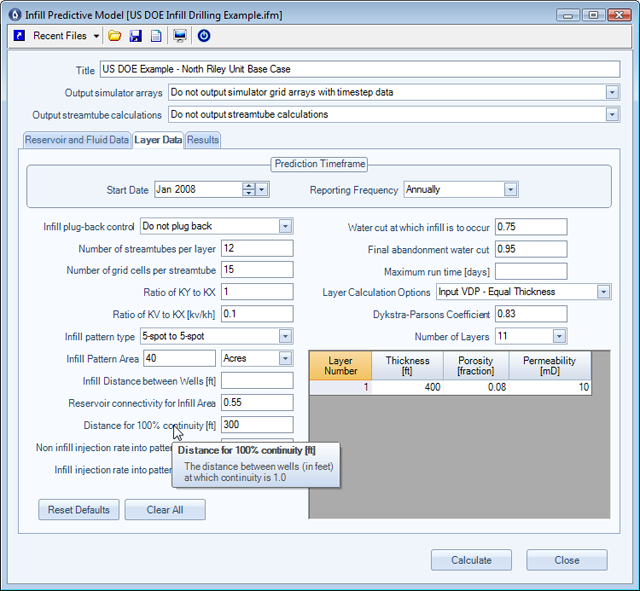Open the Start Date calendar dropdown

click(262, 190)
